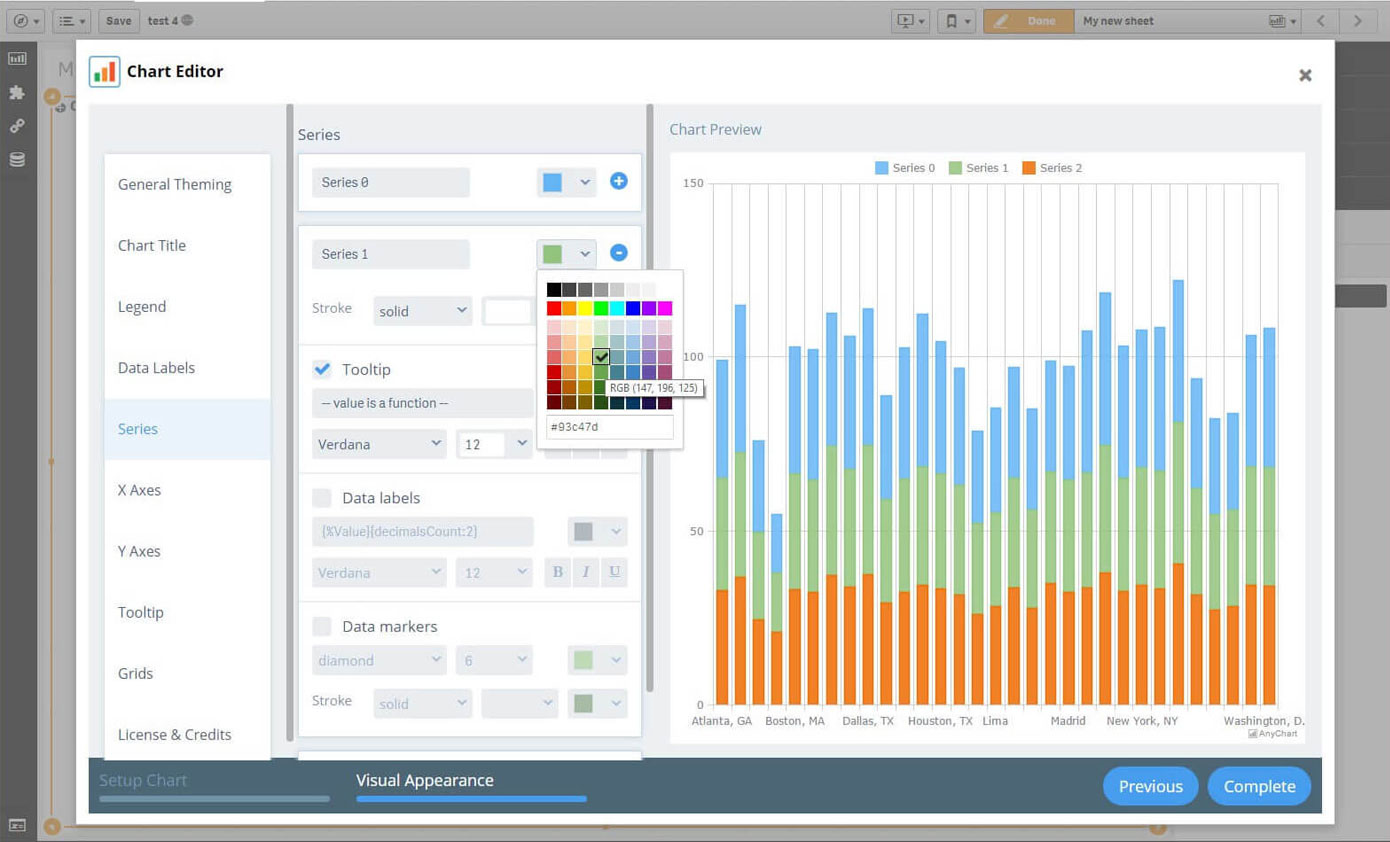Enable the Data markers checkbox
The image size is (1390, 842).
point(322,626)
